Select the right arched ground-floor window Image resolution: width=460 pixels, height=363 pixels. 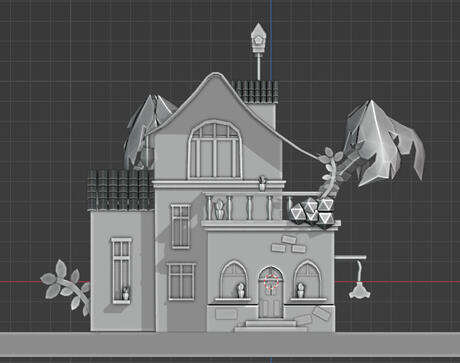[x=307, y=280]
